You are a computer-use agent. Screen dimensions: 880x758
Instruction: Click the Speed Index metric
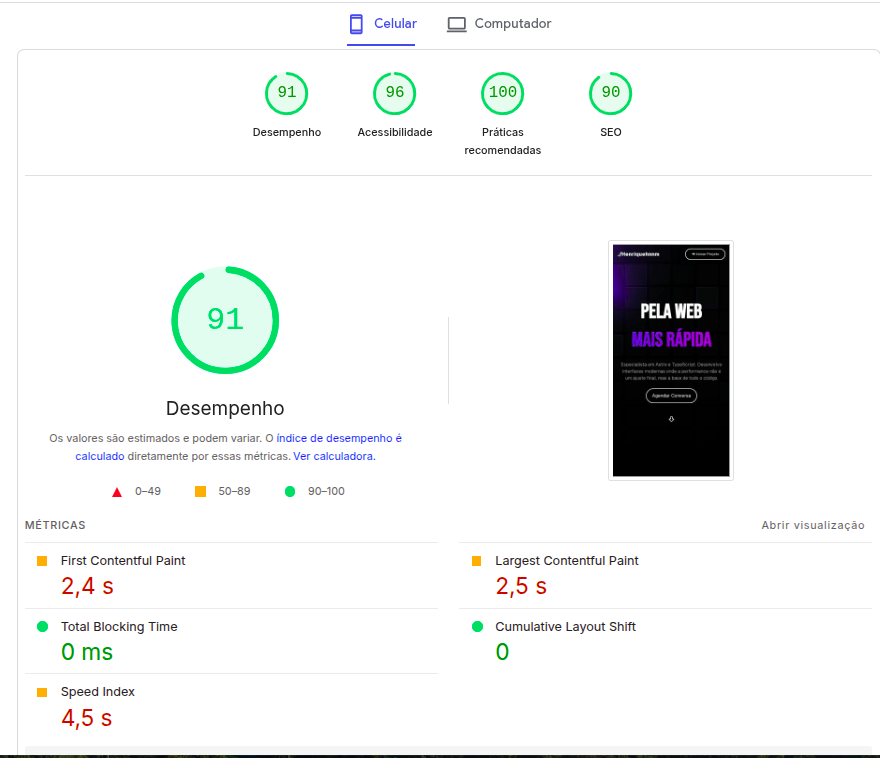(x=98, y=692)
